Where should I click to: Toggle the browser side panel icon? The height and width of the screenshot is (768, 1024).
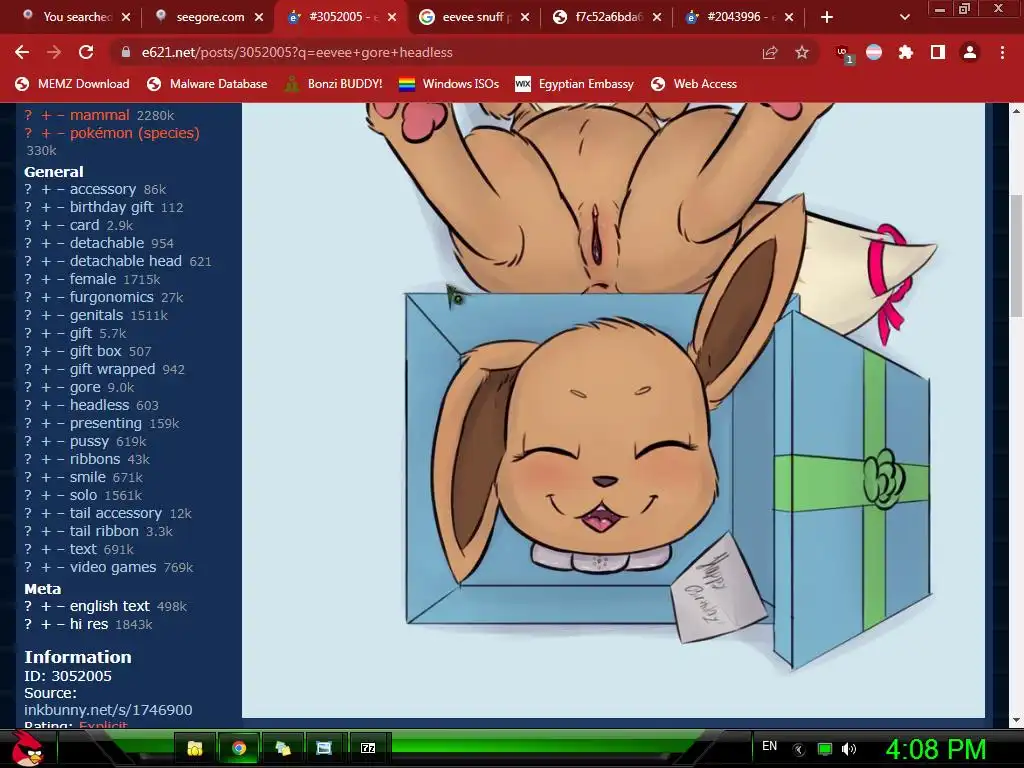pyautogui.click(x=938, y=52)
